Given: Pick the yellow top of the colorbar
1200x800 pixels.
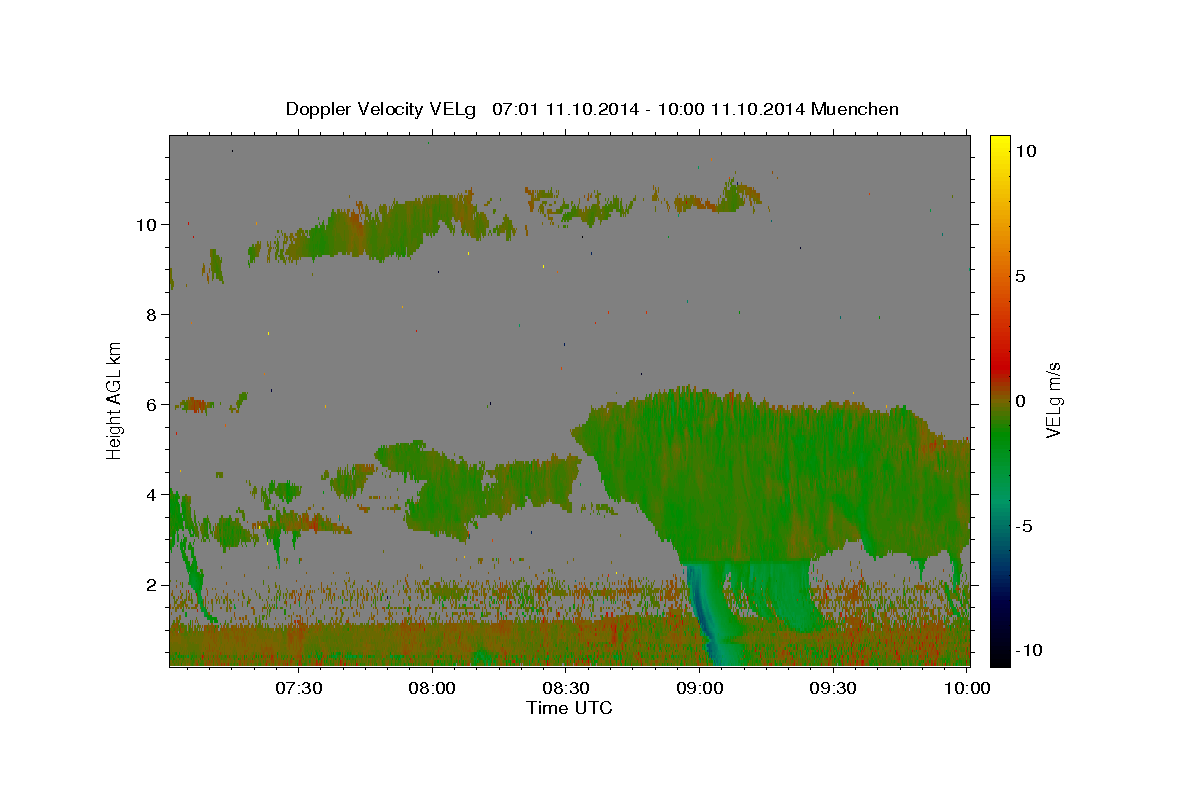Looking at the screenshot, I should 1000,145.
